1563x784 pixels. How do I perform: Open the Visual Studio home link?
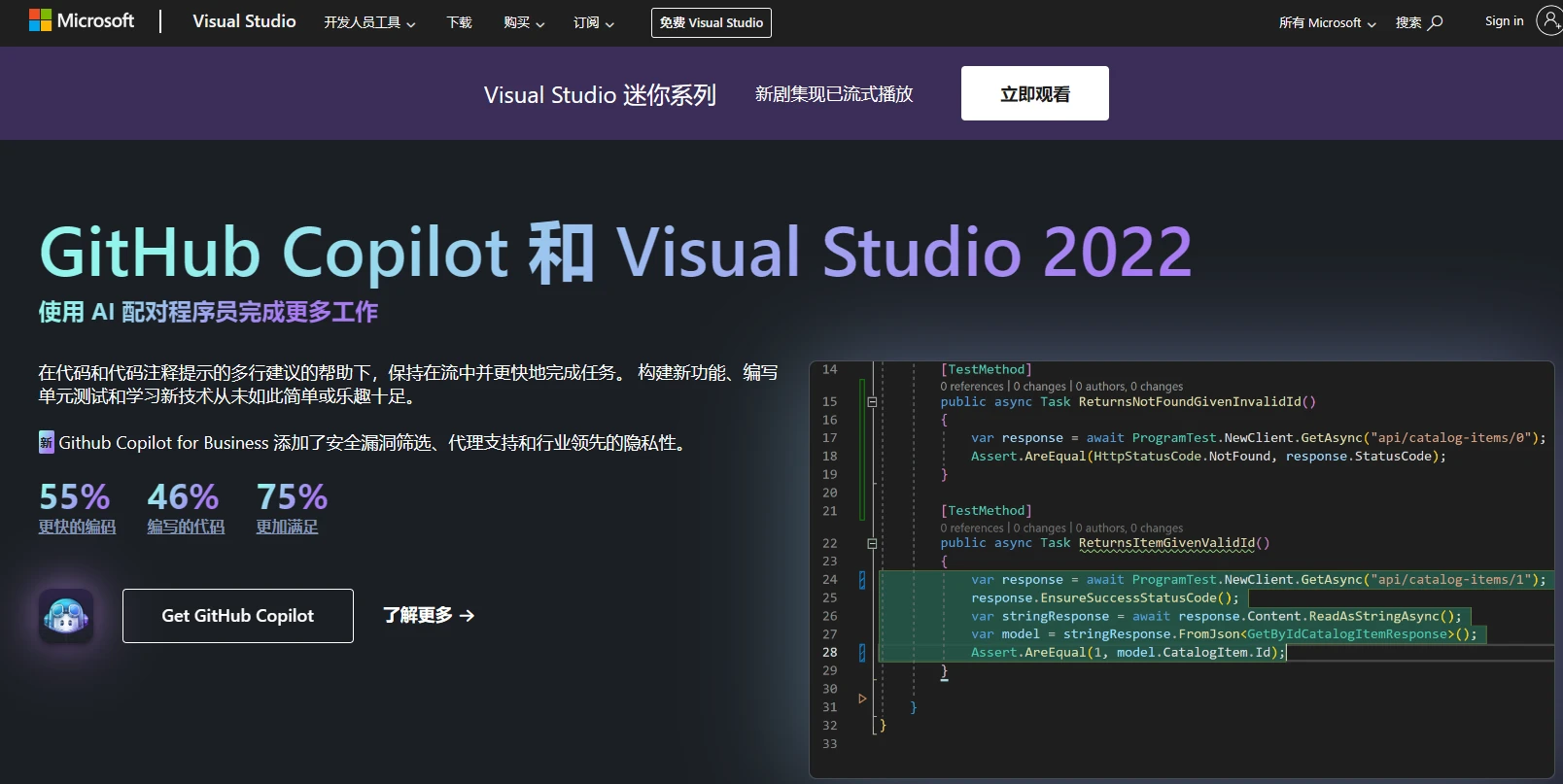(x=244, y=21)
